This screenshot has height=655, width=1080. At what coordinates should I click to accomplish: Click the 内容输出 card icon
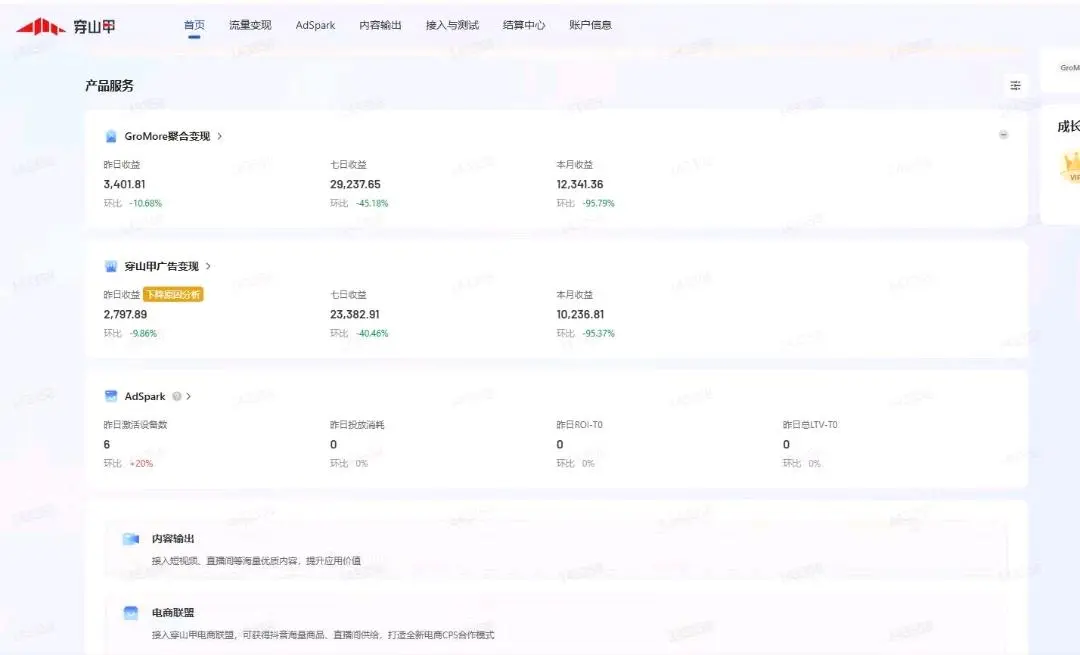point(131,539)
